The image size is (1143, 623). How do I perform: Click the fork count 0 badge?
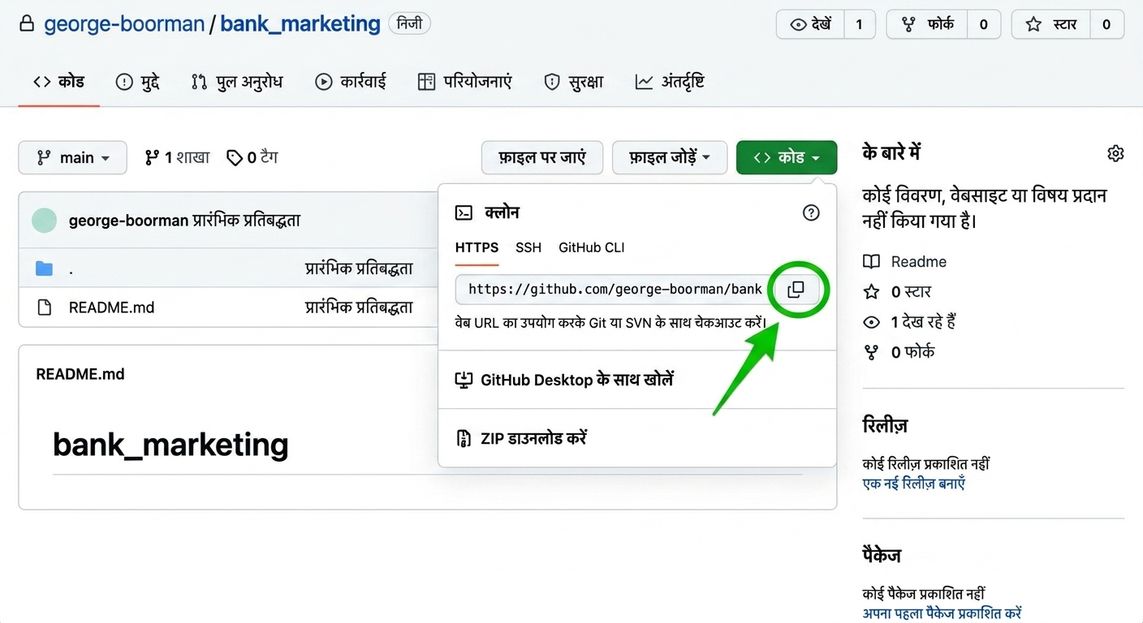coord(983,24)
